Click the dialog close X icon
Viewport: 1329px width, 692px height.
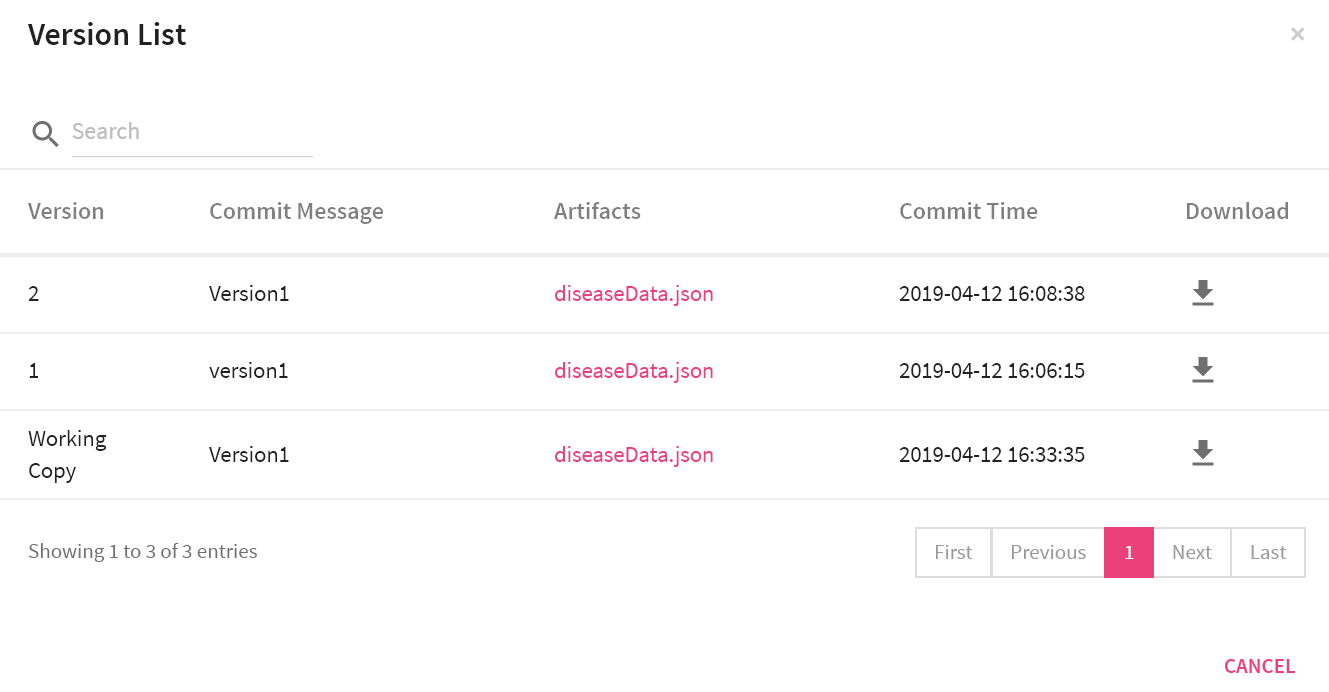[1297, 33]
